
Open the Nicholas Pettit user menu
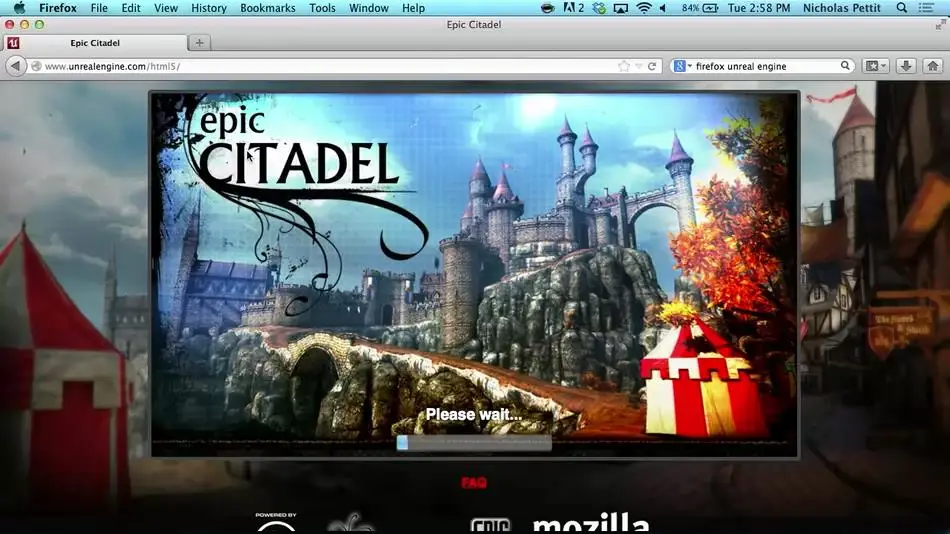tap(842, 8)
